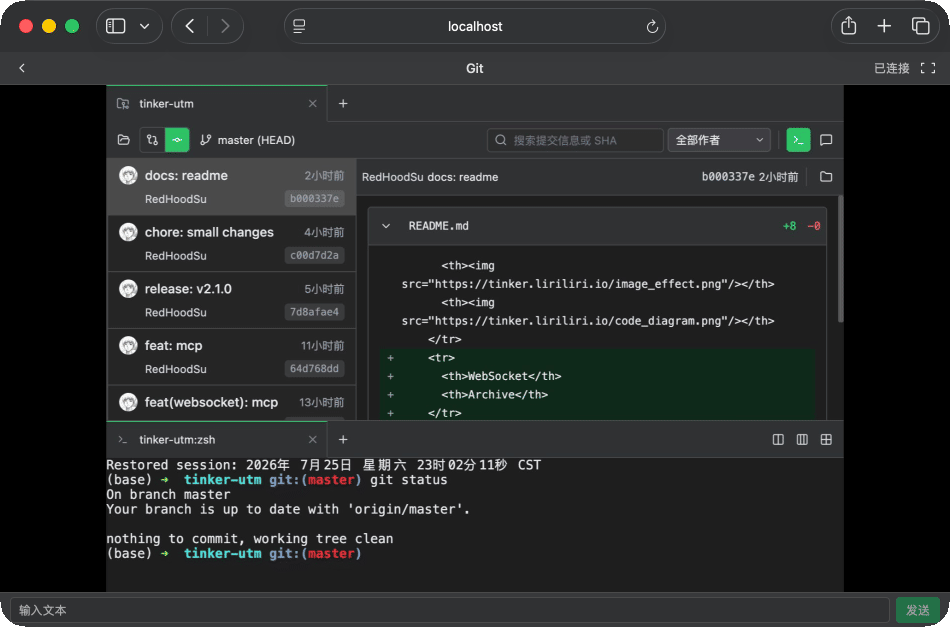Click the localhost address bar
The image size is (950, 627).
click(x=475, y=26)
